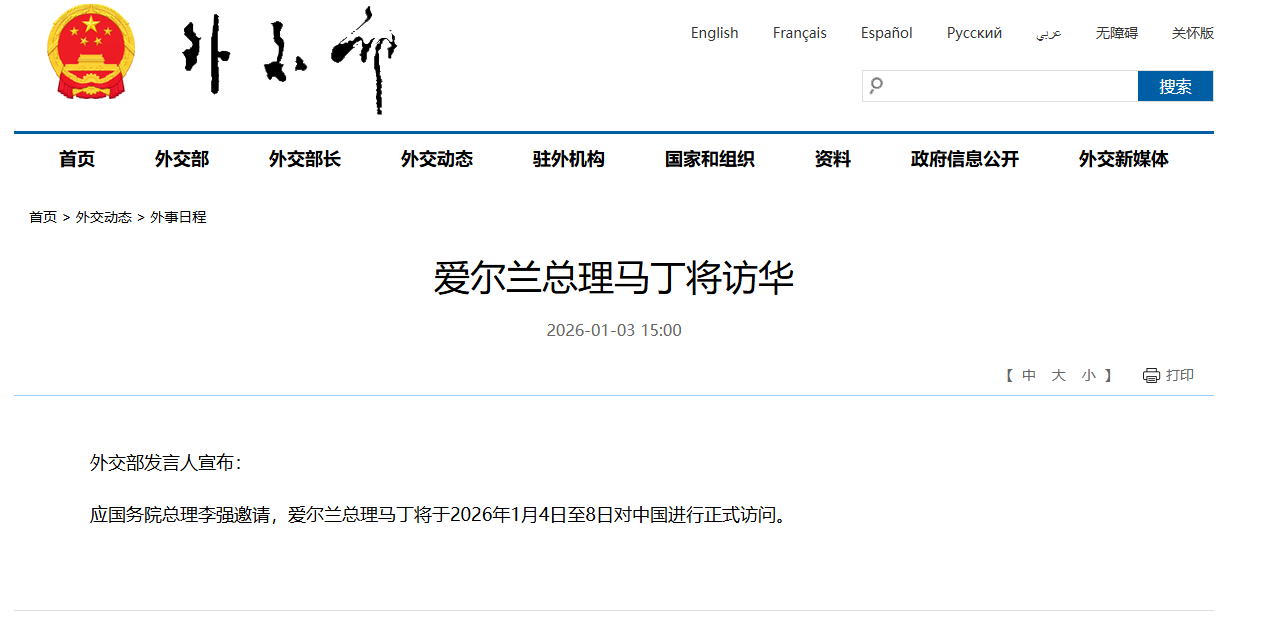Select 中 to set medium font size
The height and width of the screenshot is (640, 1266).
[x=1028, y=375]
